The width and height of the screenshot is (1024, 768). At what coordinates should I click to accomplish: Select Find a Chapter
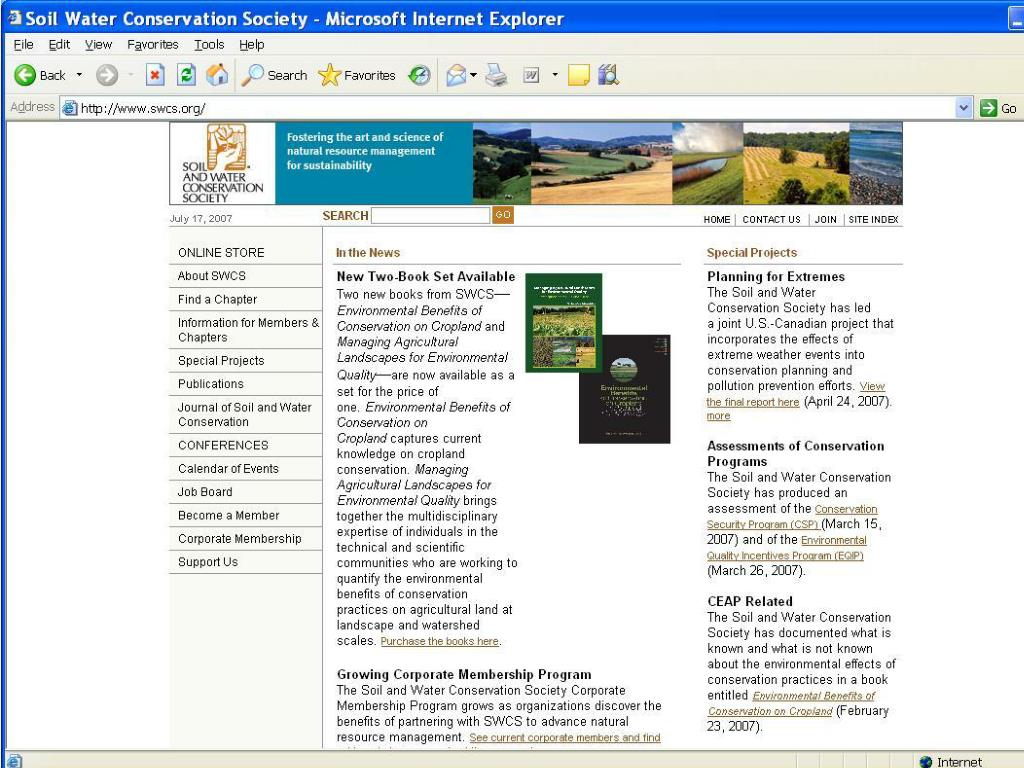(217, 299)
